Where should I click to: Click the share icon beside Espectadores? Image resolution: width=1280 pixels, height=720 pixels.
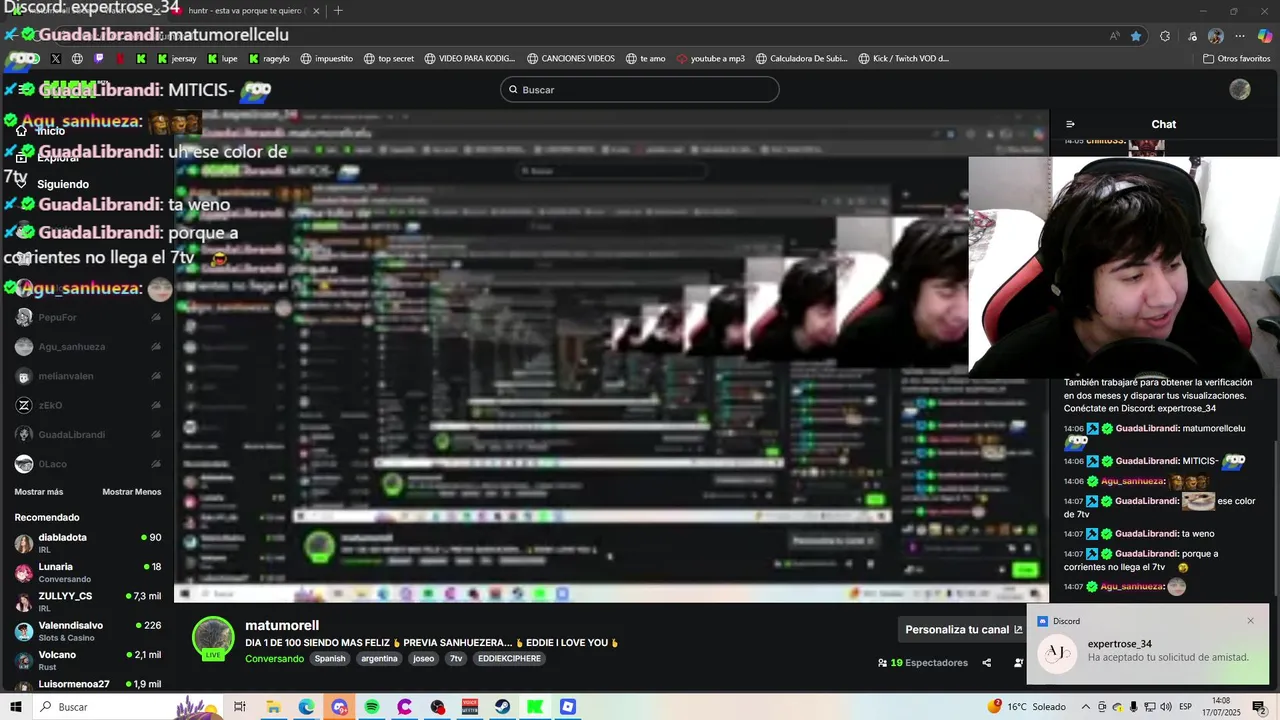(986, 663)
